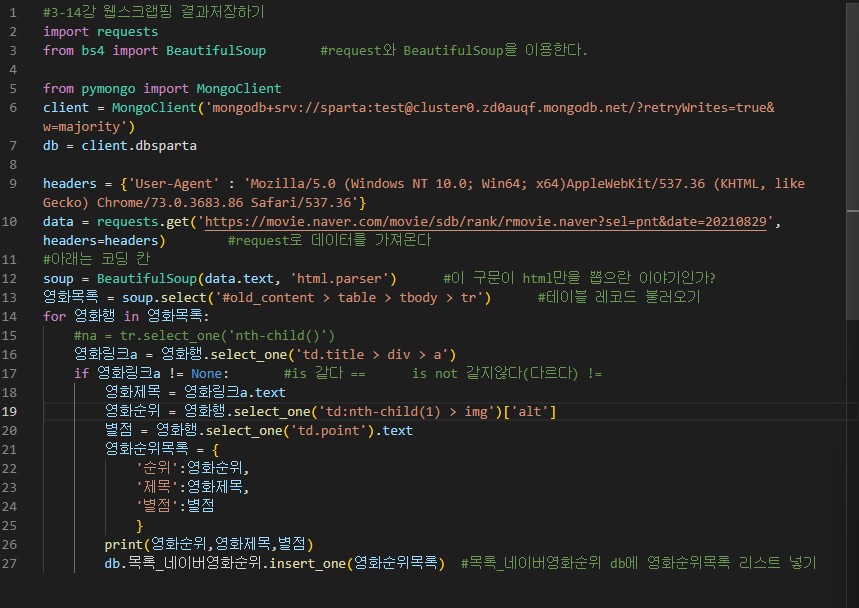Click the 'import requests' text on line 2

click(101, 32)
